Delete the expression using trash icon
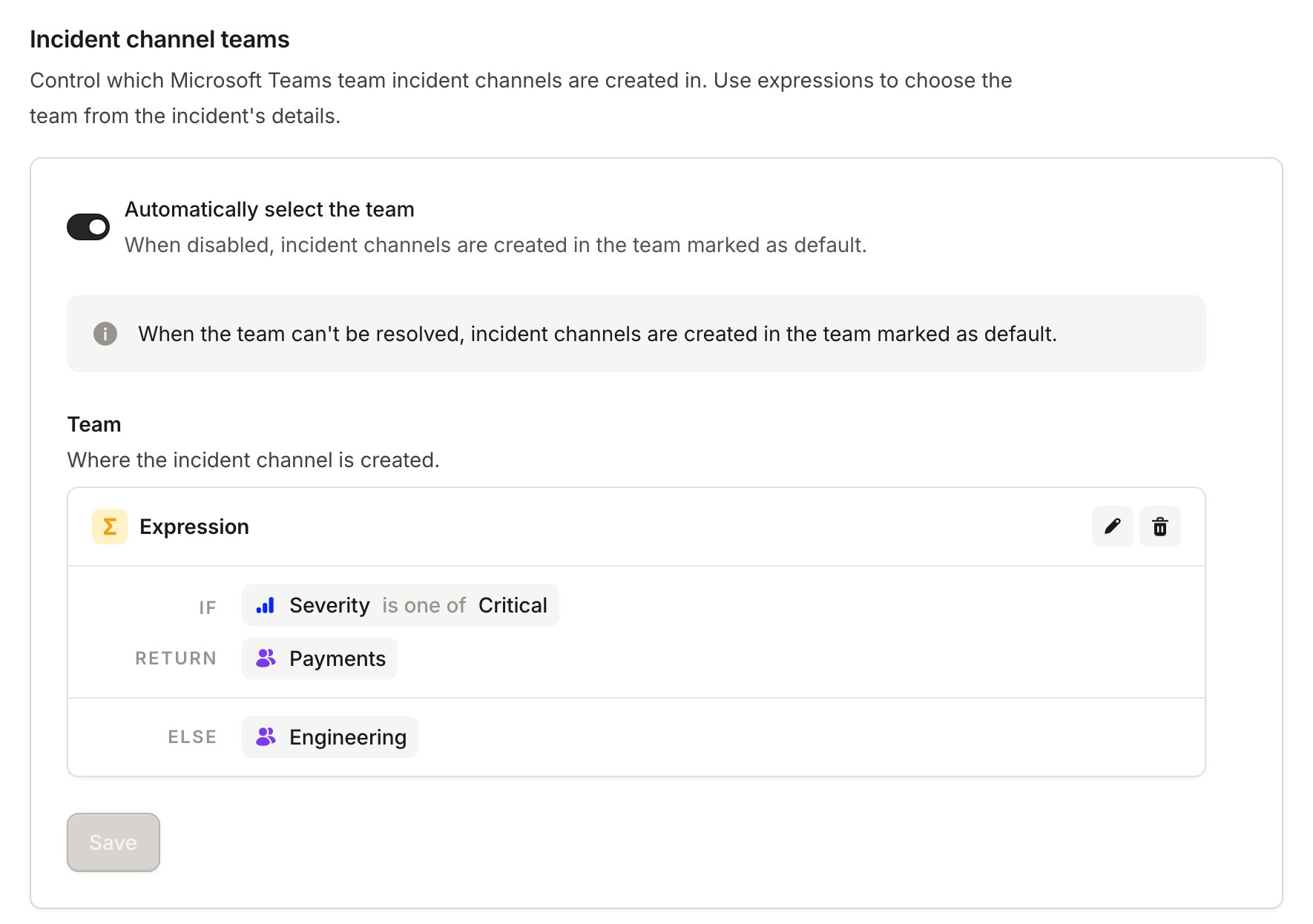 pyautogui.click(x=1159, y=527)
